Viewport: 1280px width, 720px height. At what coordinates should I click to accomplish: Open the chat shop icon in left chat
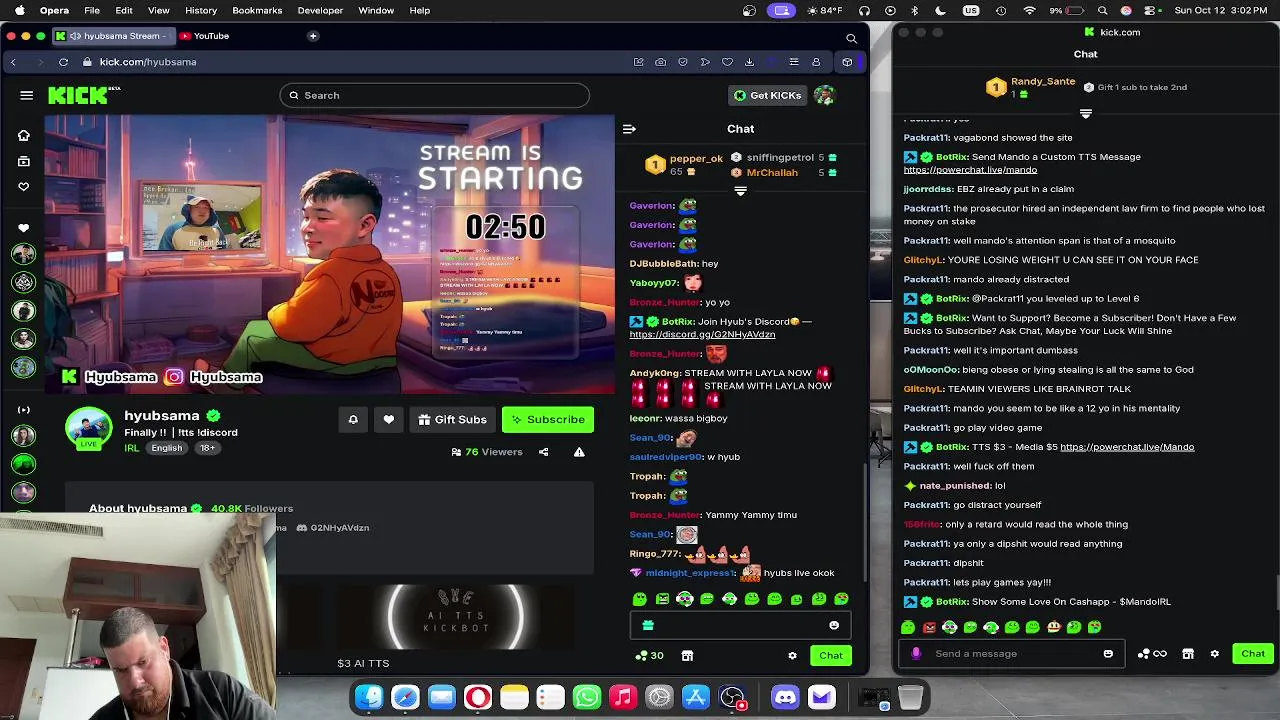click(687, 656)
